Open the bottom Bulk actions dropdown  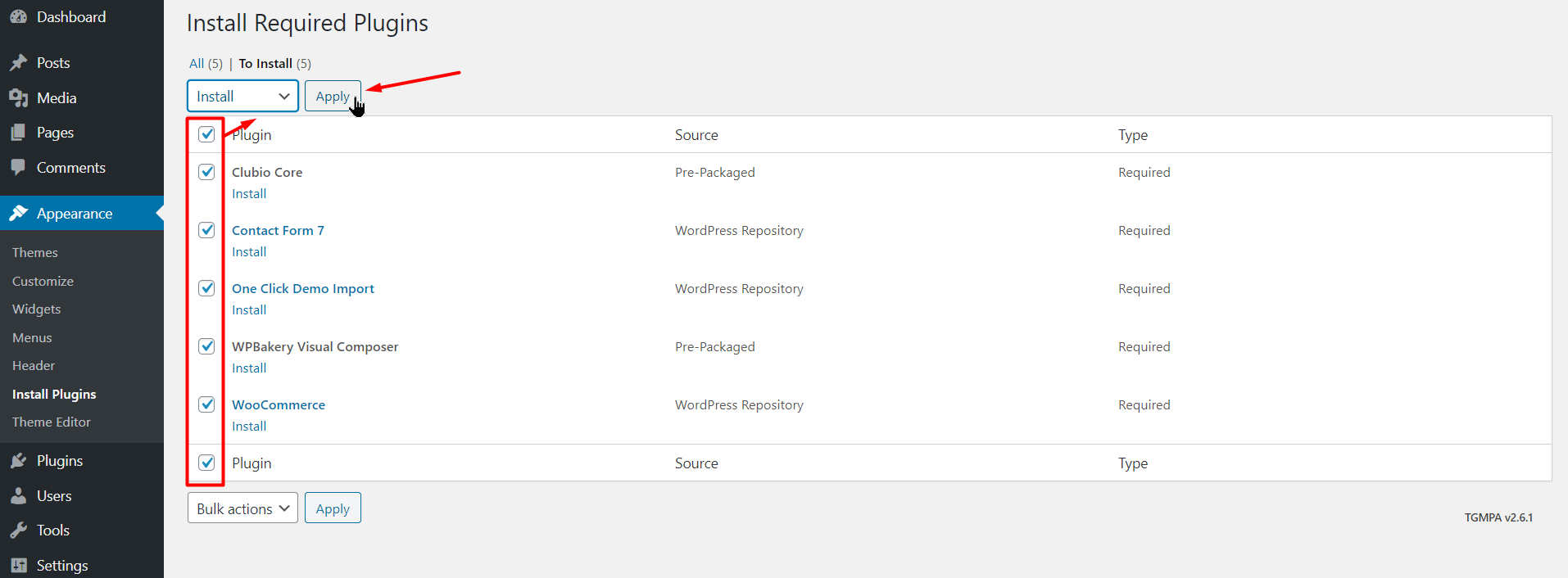coord(242,508)
